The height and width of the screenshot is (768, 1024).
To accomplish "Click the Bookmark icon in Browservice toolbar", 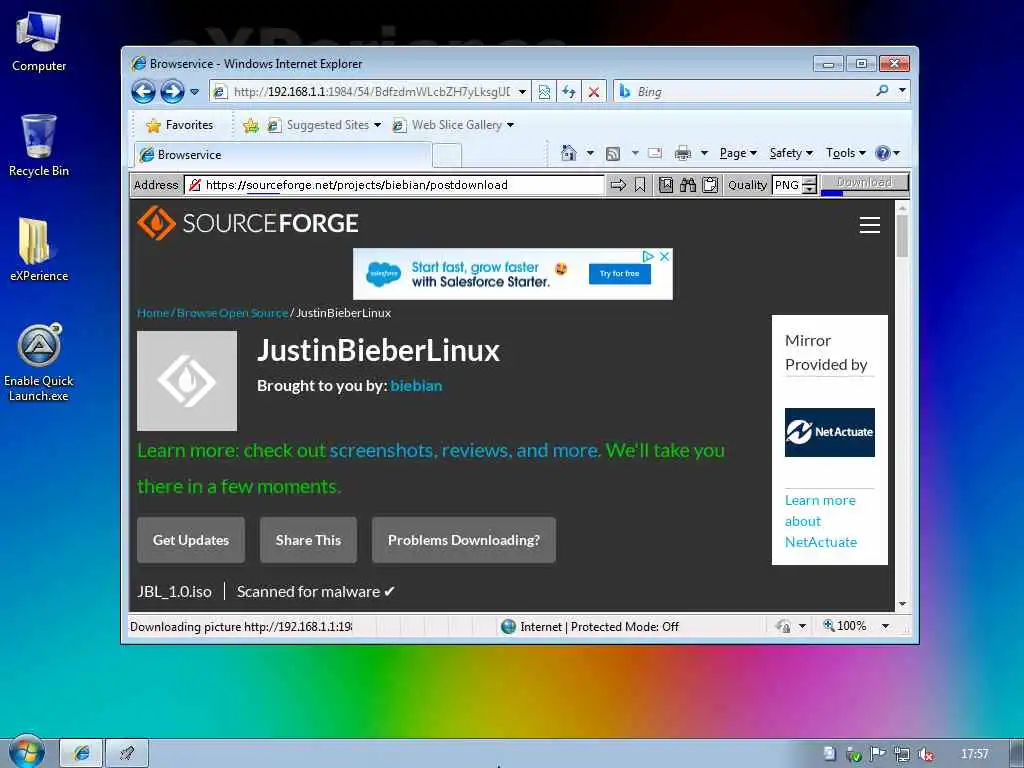I will (640, 185).
